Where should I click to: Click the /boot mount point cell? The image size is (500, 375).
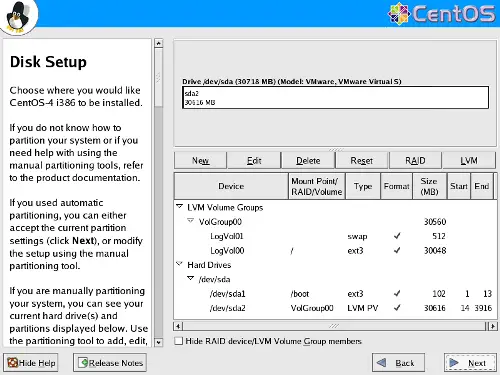click(x=300, y=294)
